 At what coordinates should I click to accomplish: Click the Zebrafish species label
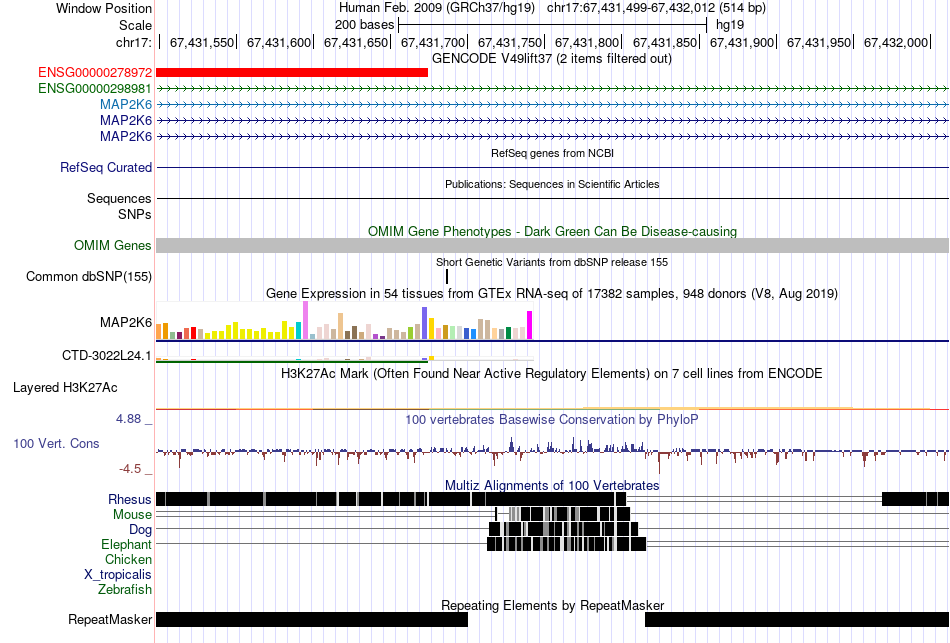click(125, 589)
